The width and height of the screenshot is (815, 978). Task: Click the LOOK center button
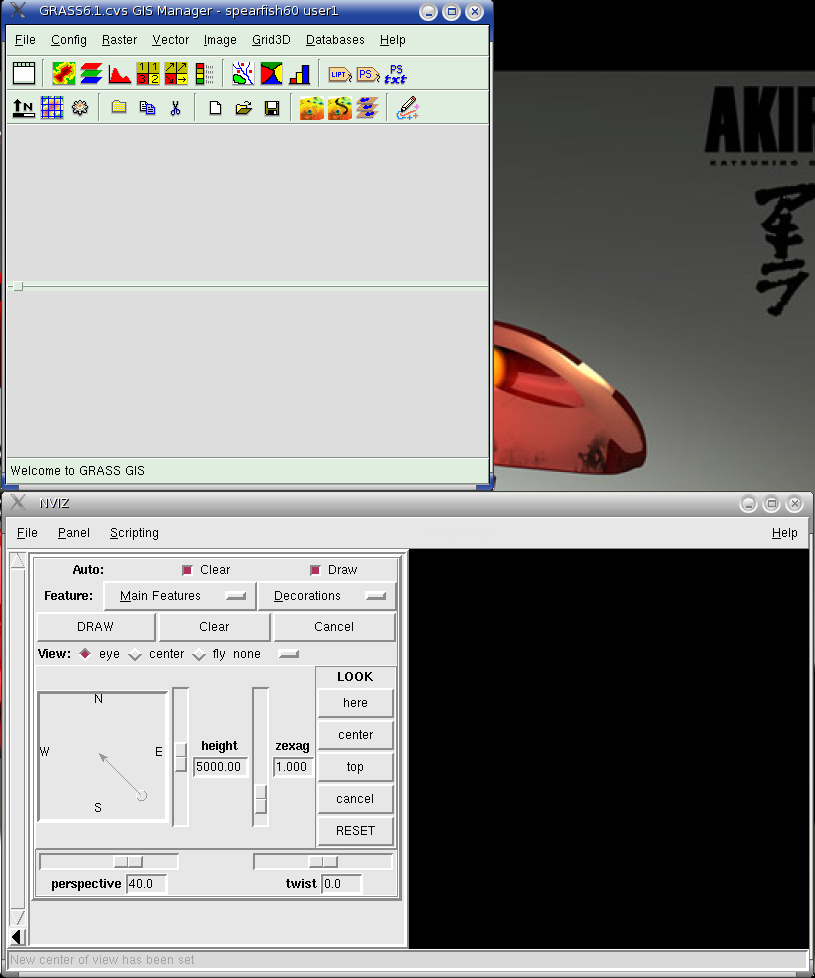pos(355,735)
